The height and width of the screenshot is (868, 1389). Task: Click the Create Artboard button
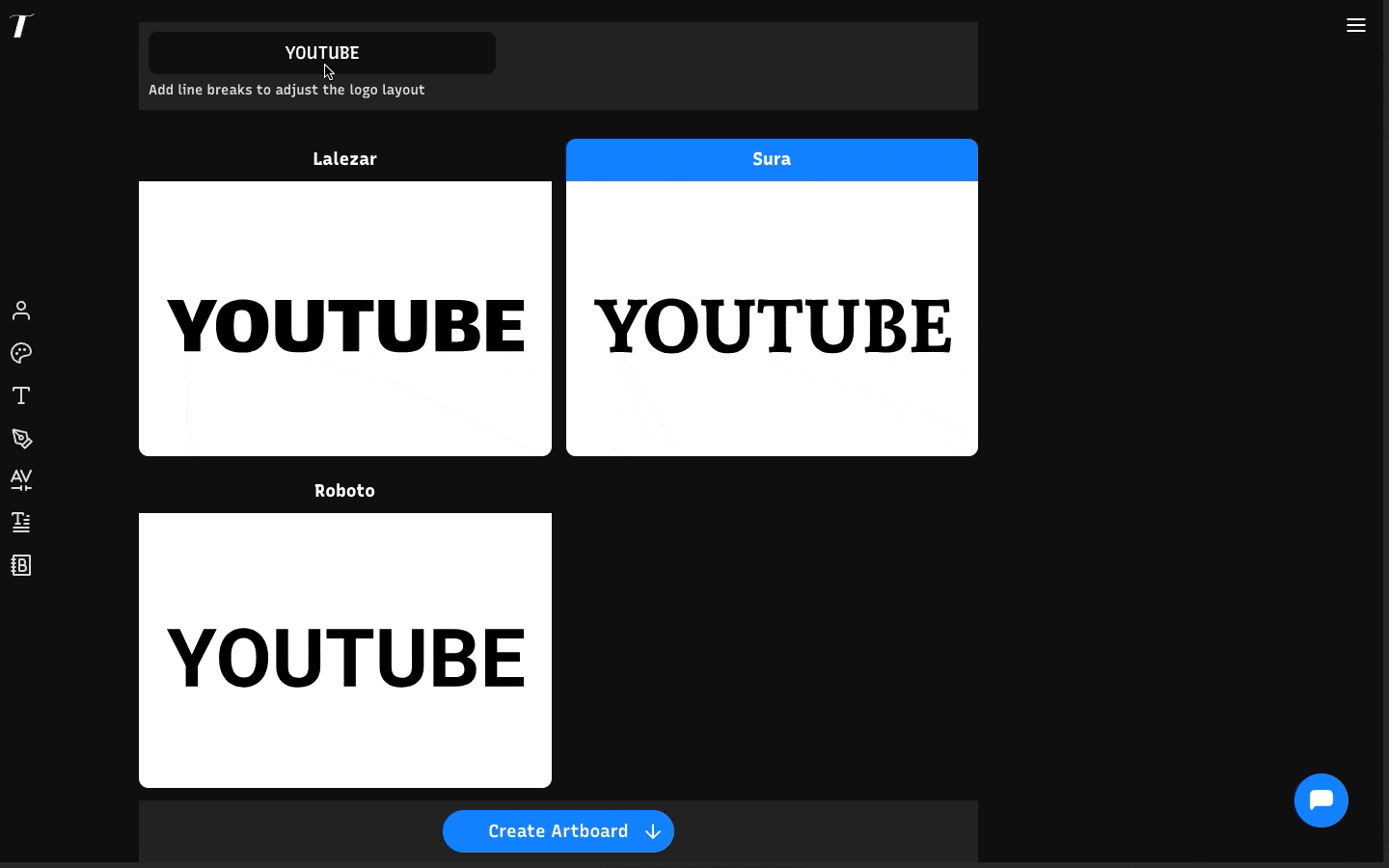(x=558, y=831)
